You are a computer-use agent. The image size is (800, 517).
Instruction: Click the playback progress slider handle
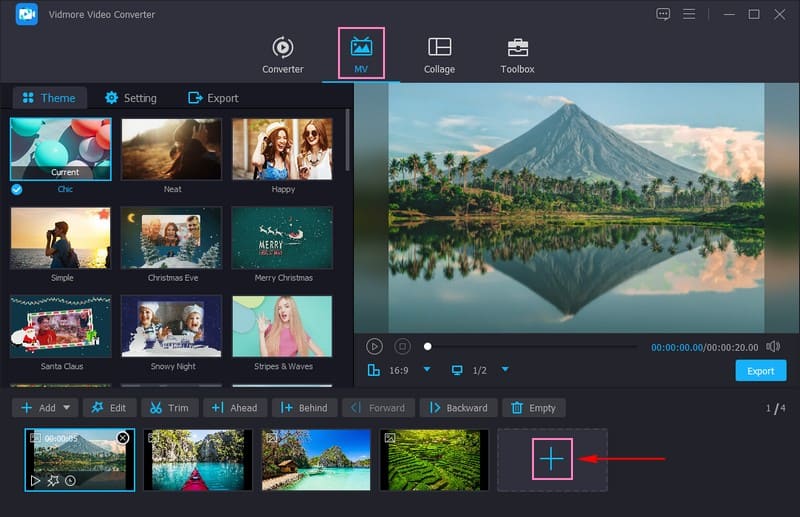pyautogui.click(x=428, y=346)
